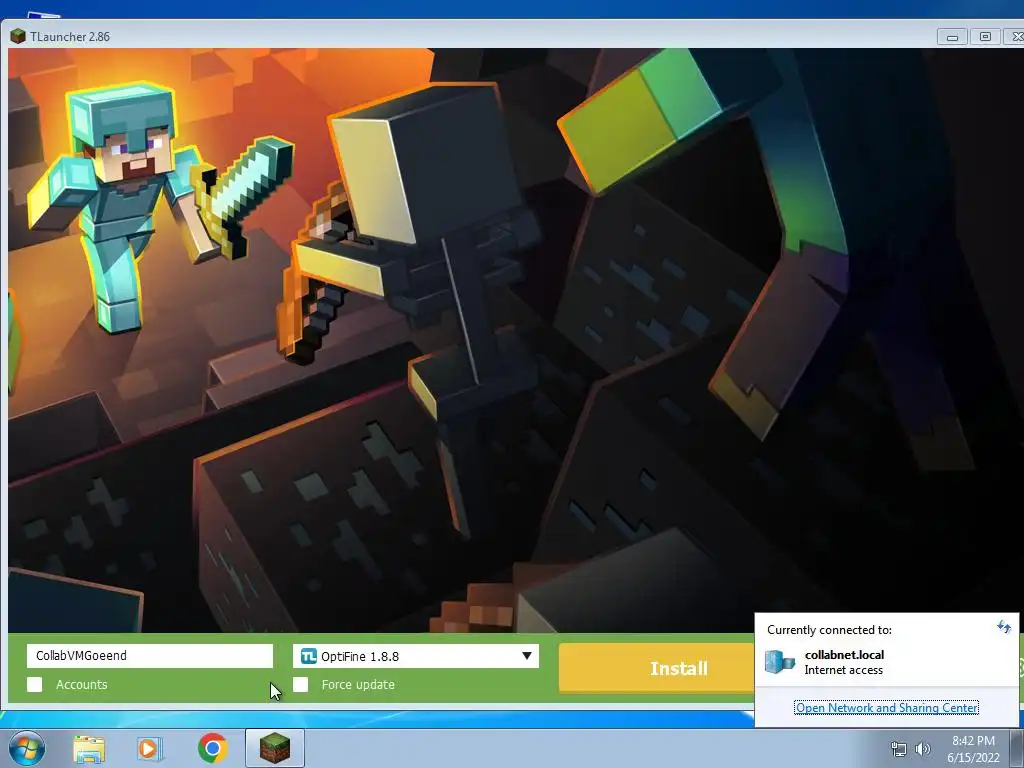Click the network tray icon
The width and height of the screenshot is (1024, 768).
point(899,749)
